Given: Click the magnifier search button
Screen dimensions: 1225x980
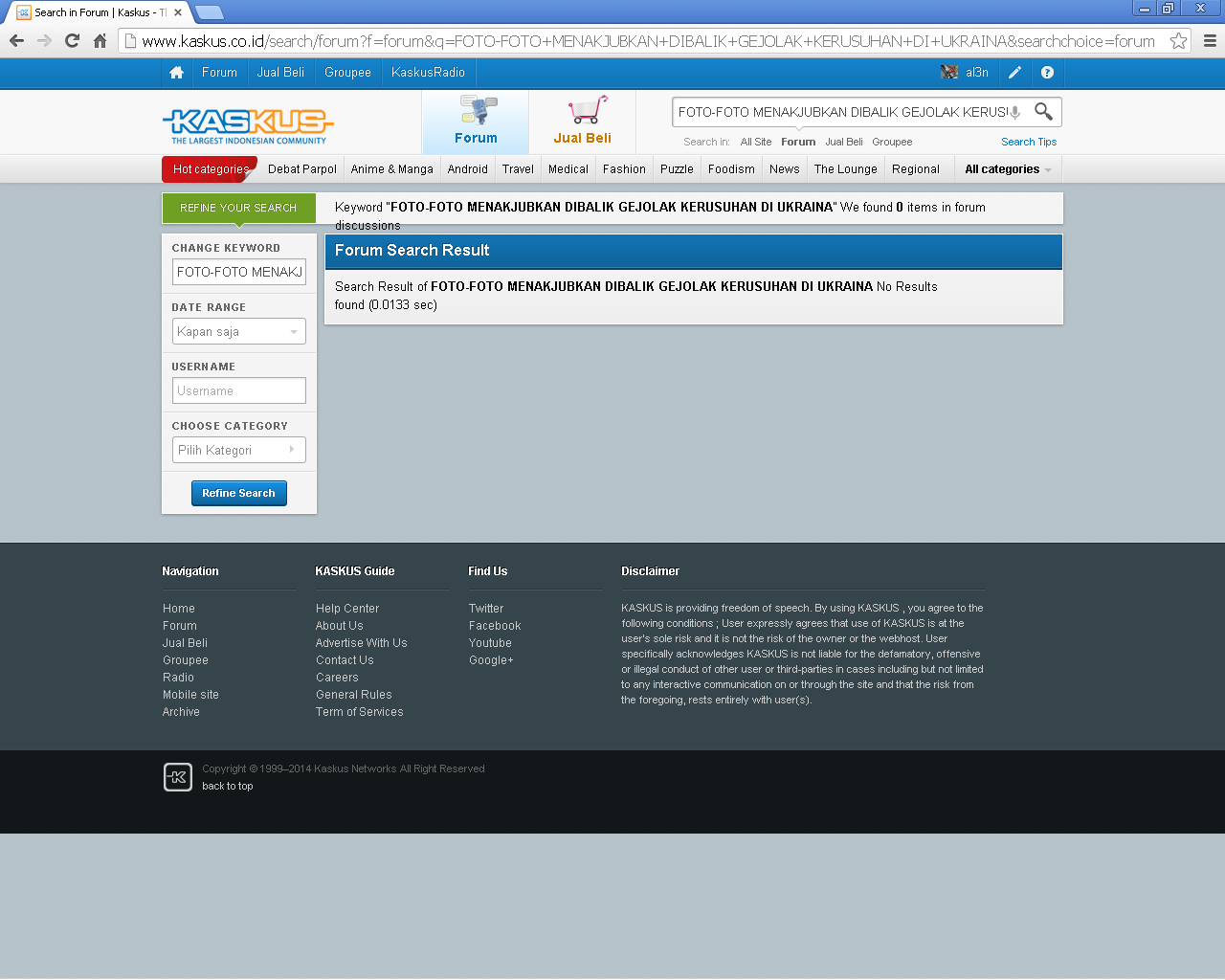Looking at the screenshot, I should [1043, 112].
